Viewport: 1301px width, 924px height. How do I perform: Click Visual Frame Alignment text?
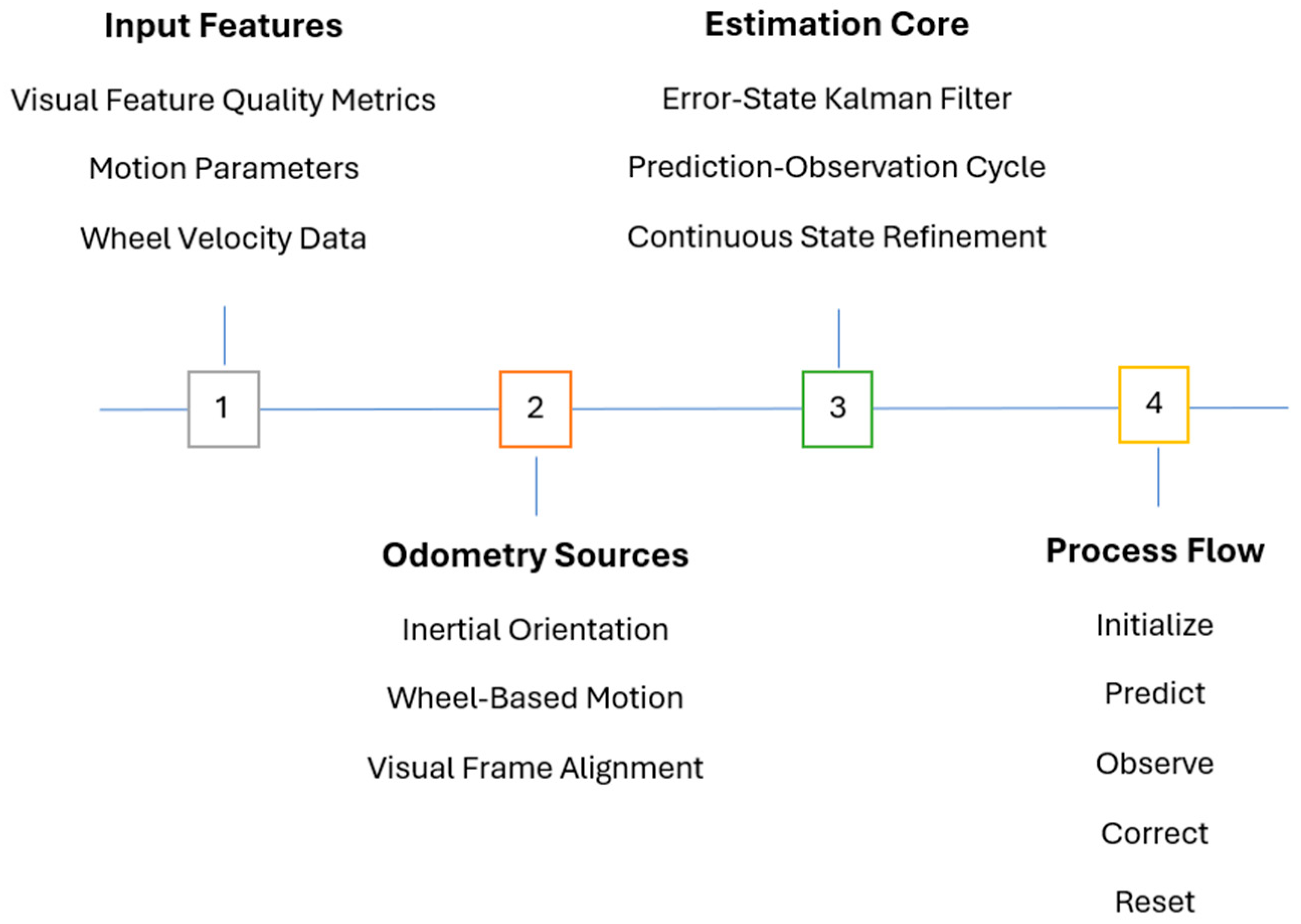(x=535, y=768)
